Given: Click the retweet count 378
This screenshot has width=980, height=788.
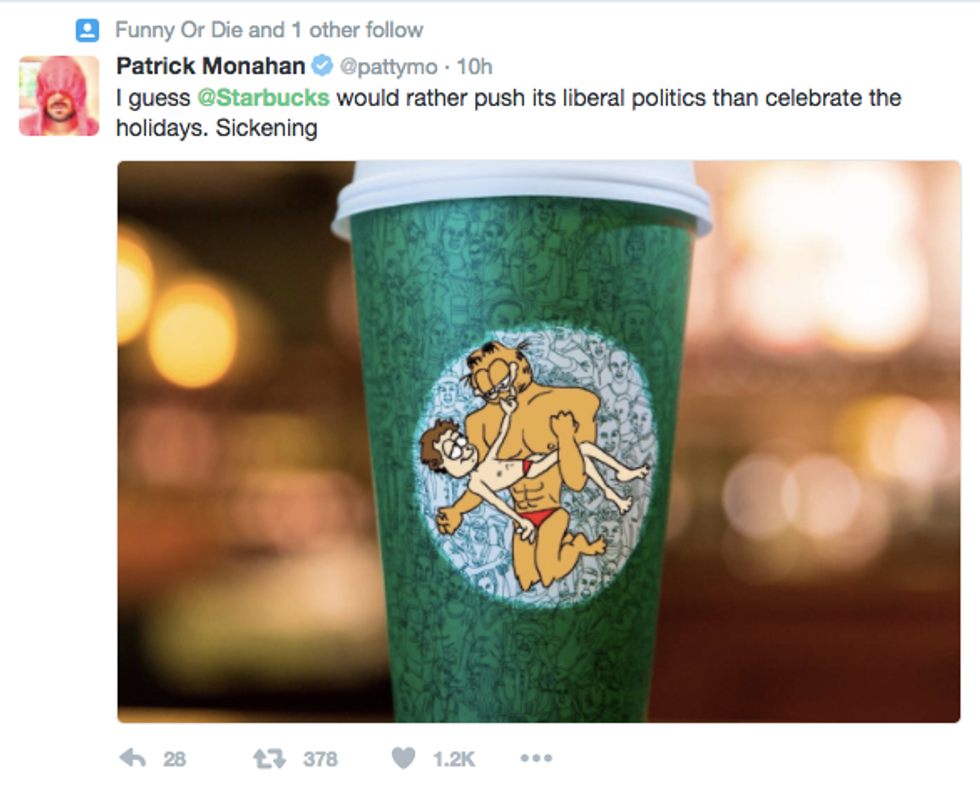Looking at the screenshot, I should tap(320, 760).
